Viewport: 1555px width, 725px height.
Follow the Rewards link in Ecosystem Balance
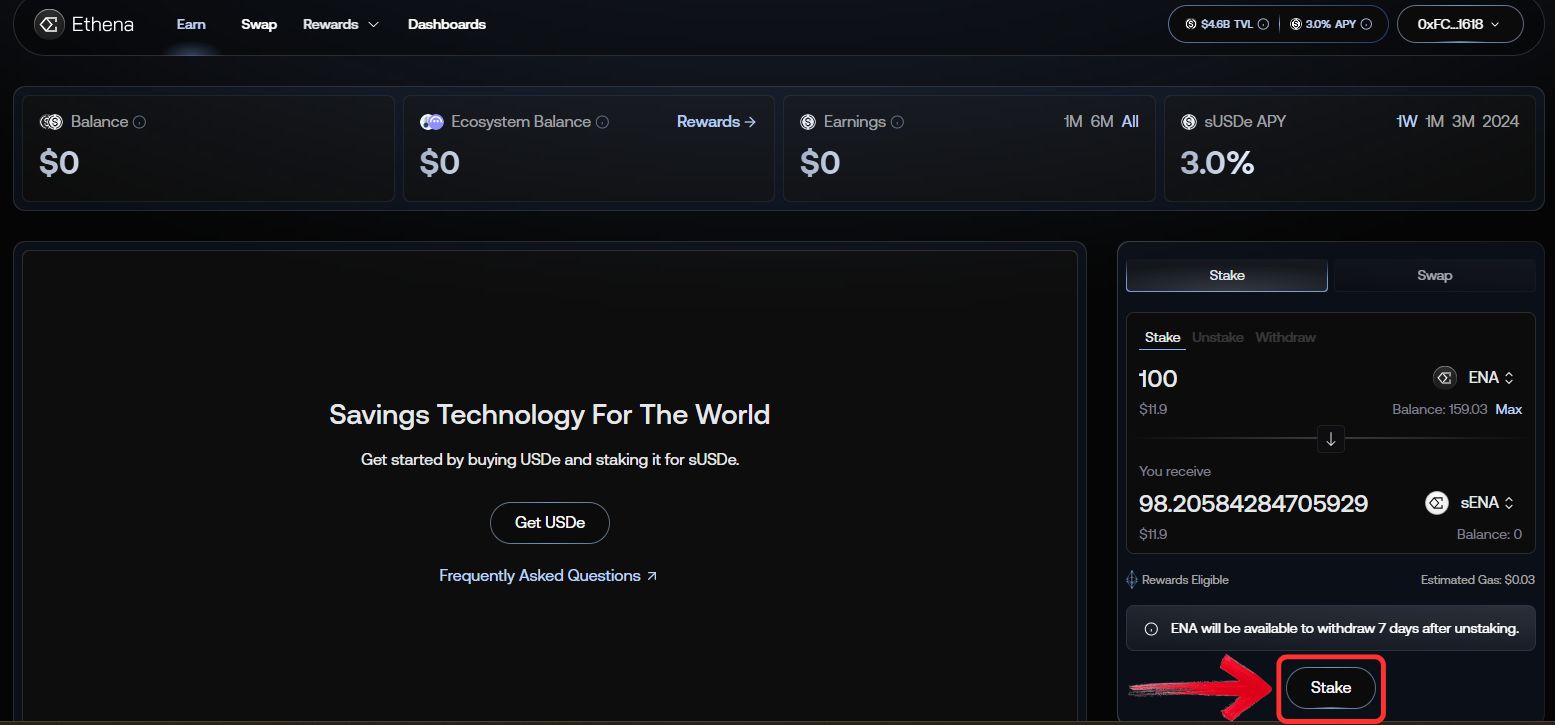[x=716, y=122]
